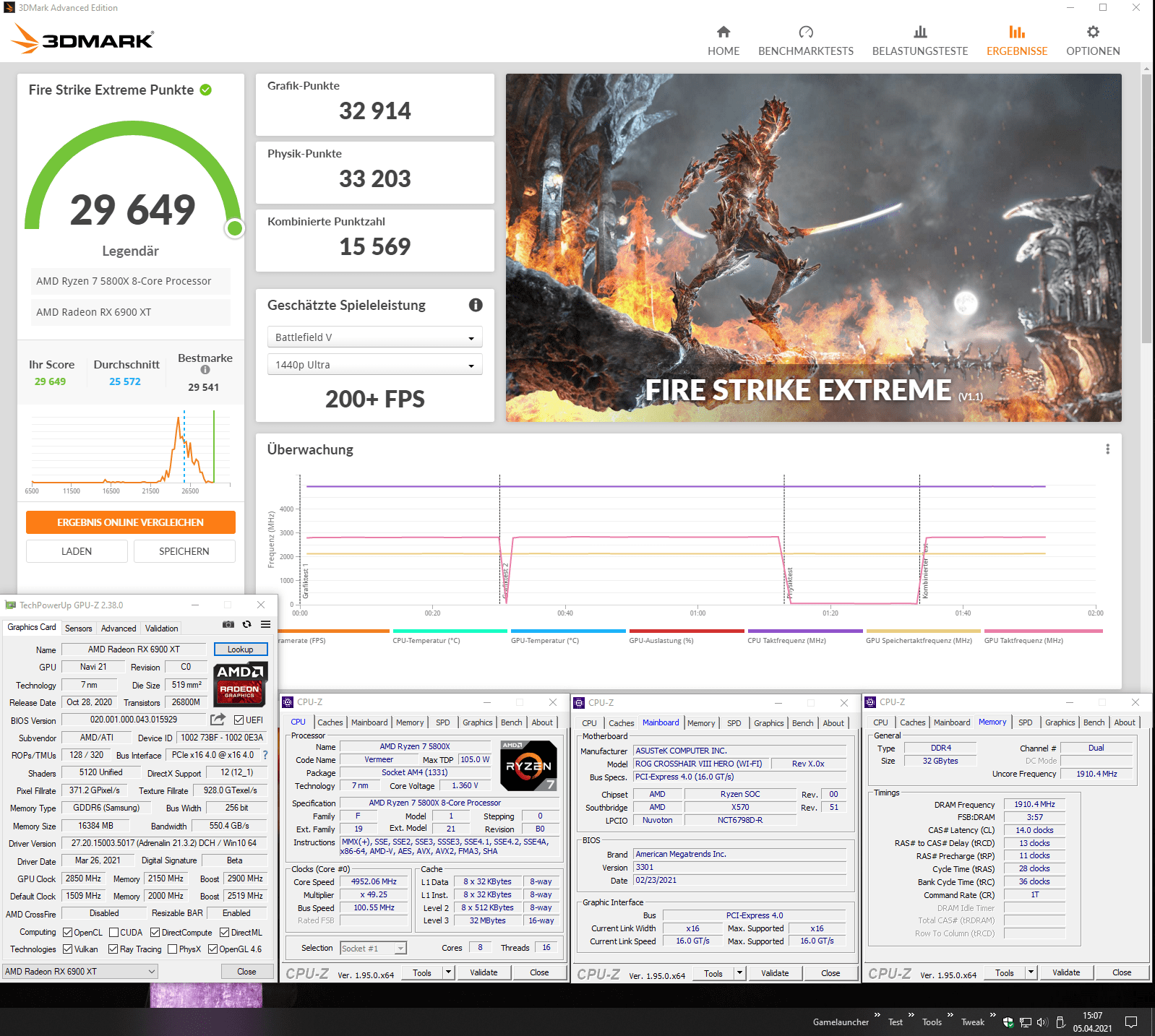Click green validation checkmark beside Fire Strike score
This screenshot has width=1155, height=1036.
206,90
